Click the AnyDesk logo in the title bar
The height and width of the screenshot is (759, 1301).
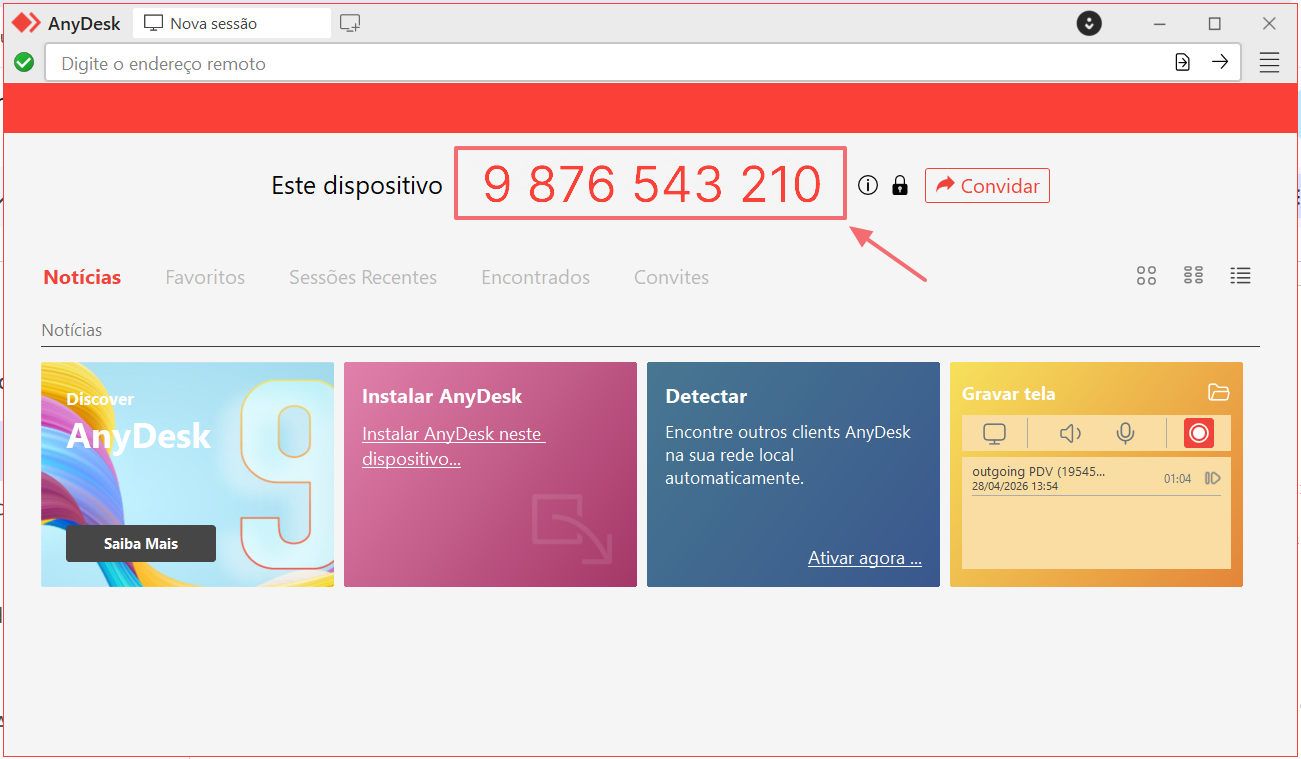[26, 23]
